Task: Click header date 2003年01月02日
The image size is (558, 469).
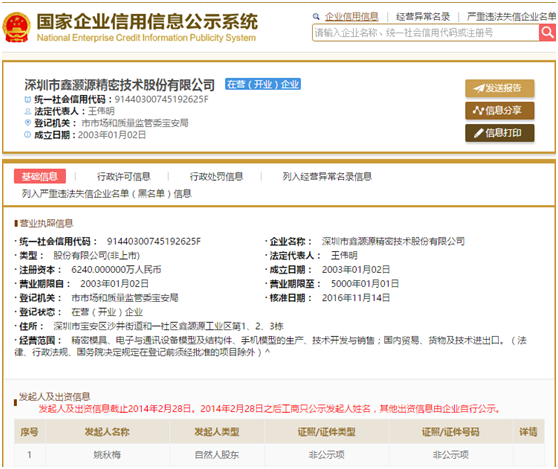Action: [x=112, y=135]
